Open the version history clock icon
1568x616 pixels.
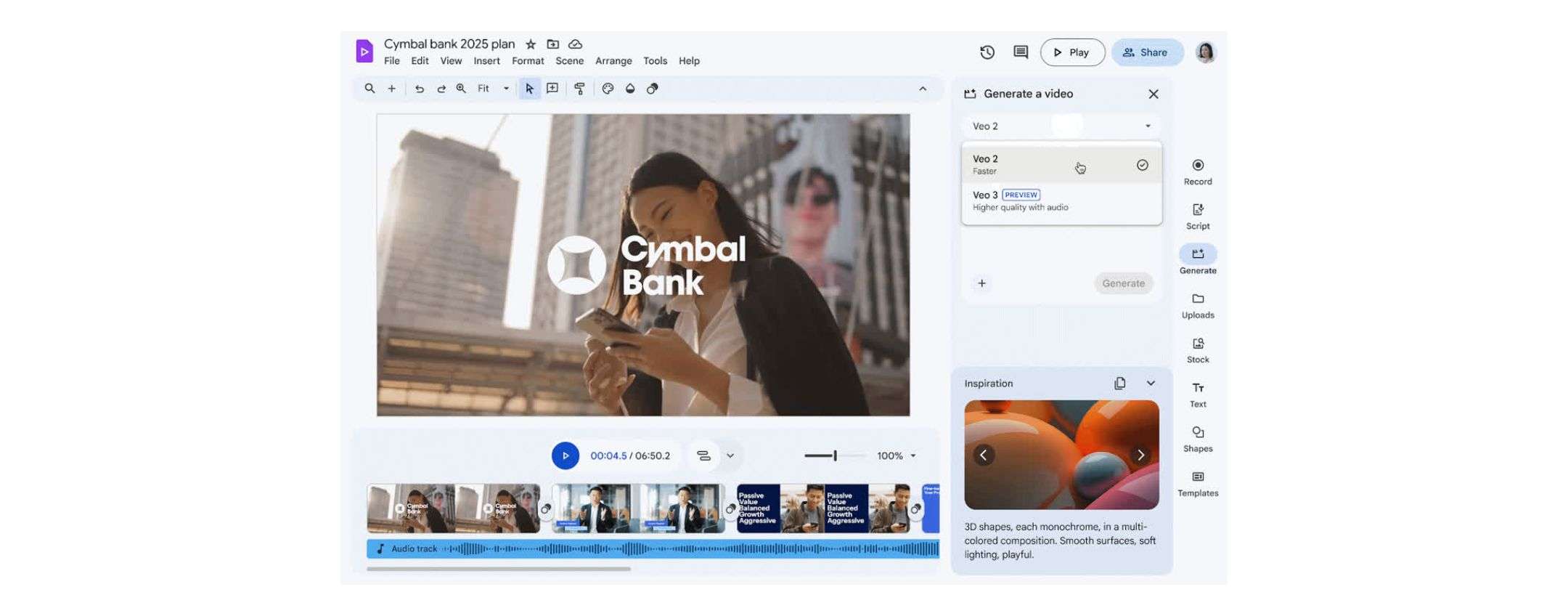987,52
